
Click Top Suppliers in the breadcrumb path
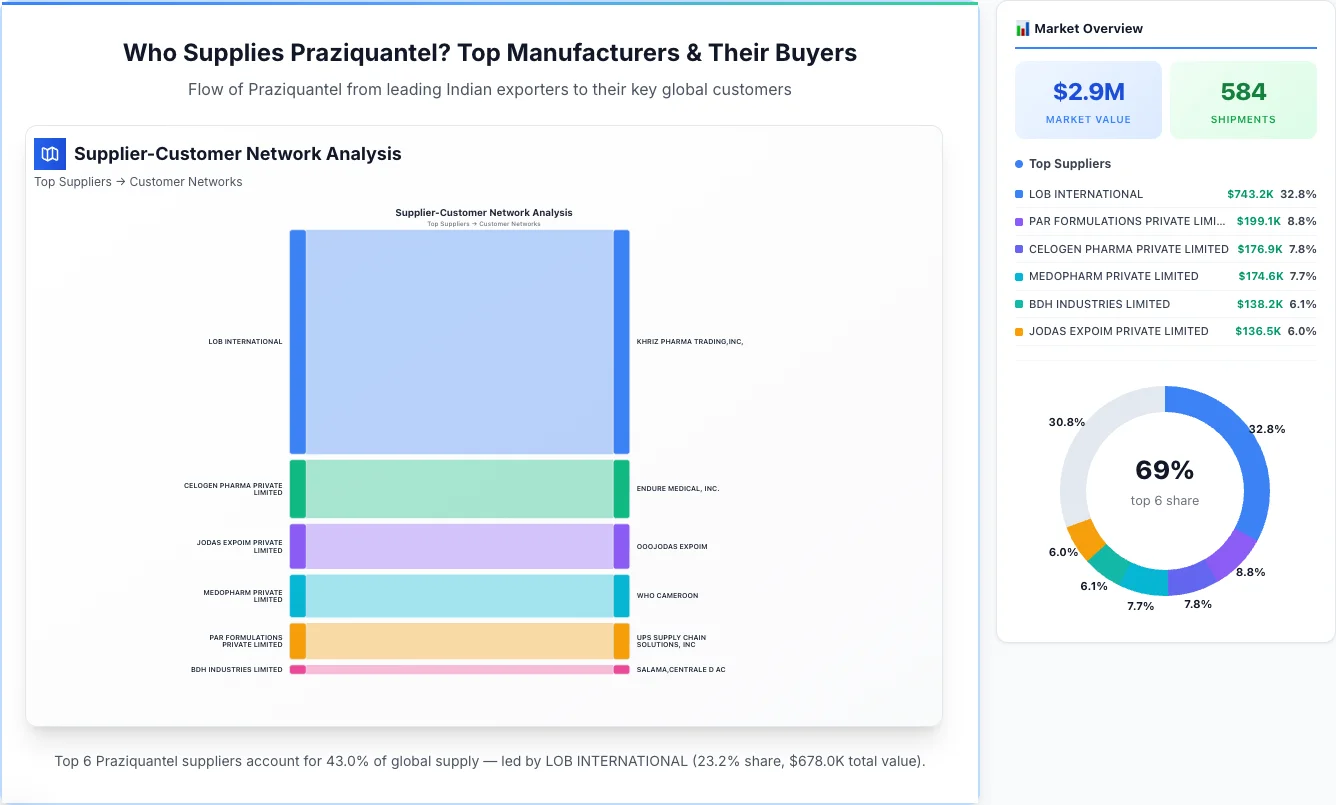click(73, 182)
